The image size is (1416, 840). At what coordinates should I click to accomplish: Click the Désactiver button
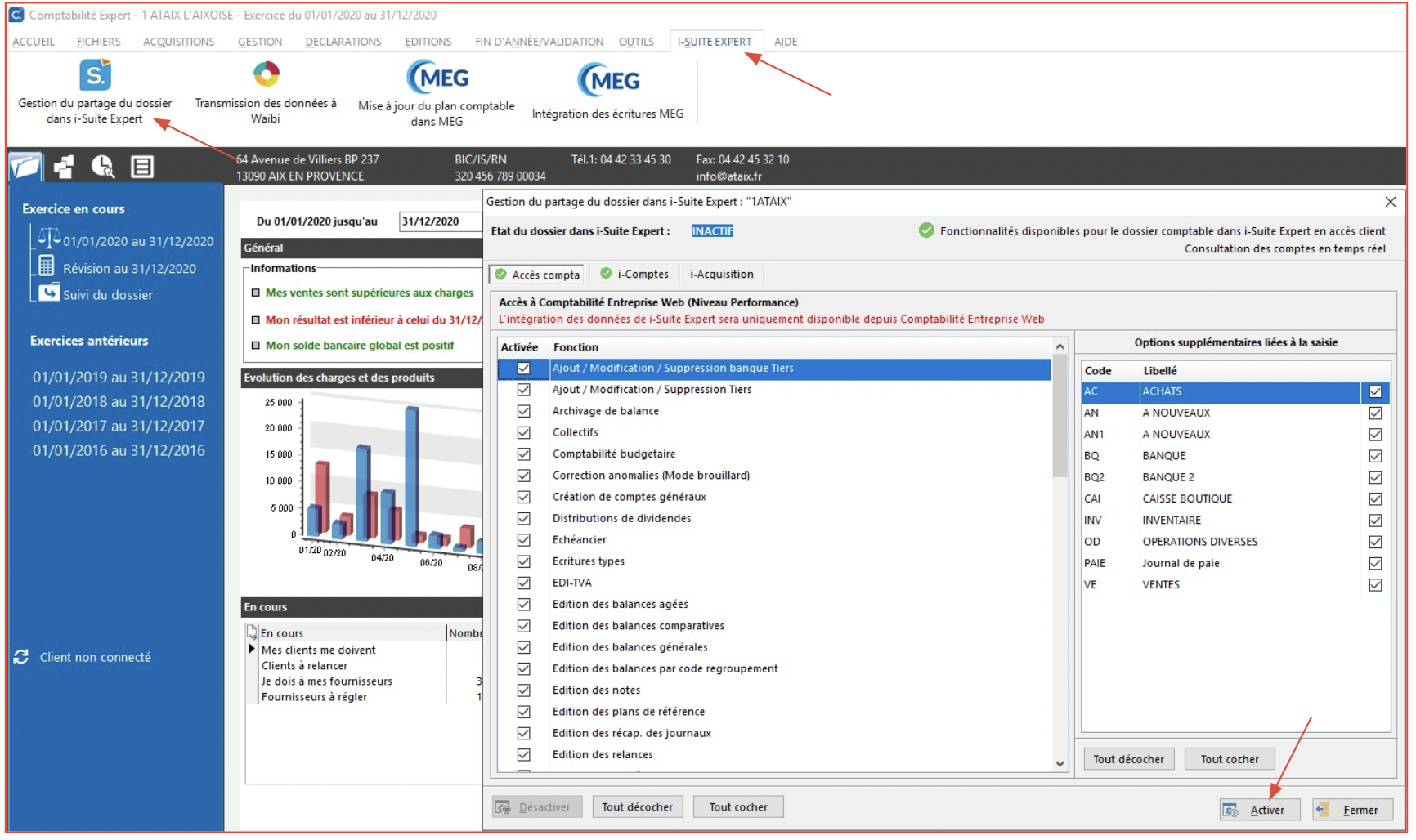tap(537, 807)
